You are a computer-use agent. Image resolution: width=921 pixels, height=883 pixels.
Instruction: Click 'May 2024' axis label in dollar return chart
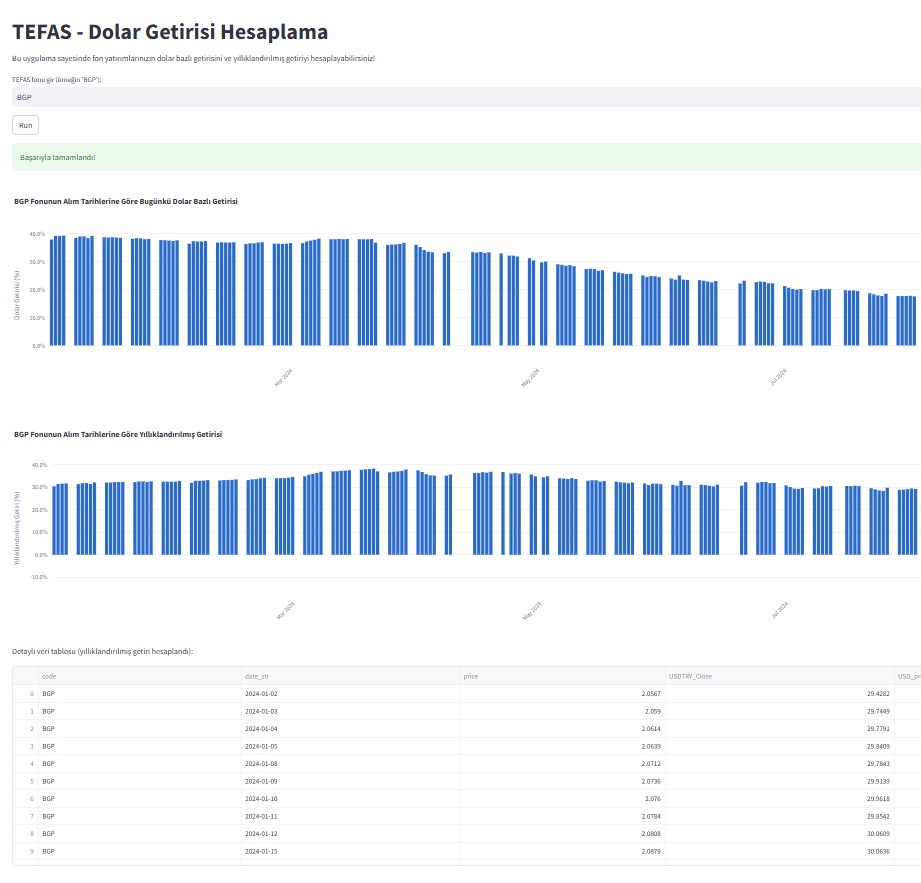[530, 378]
